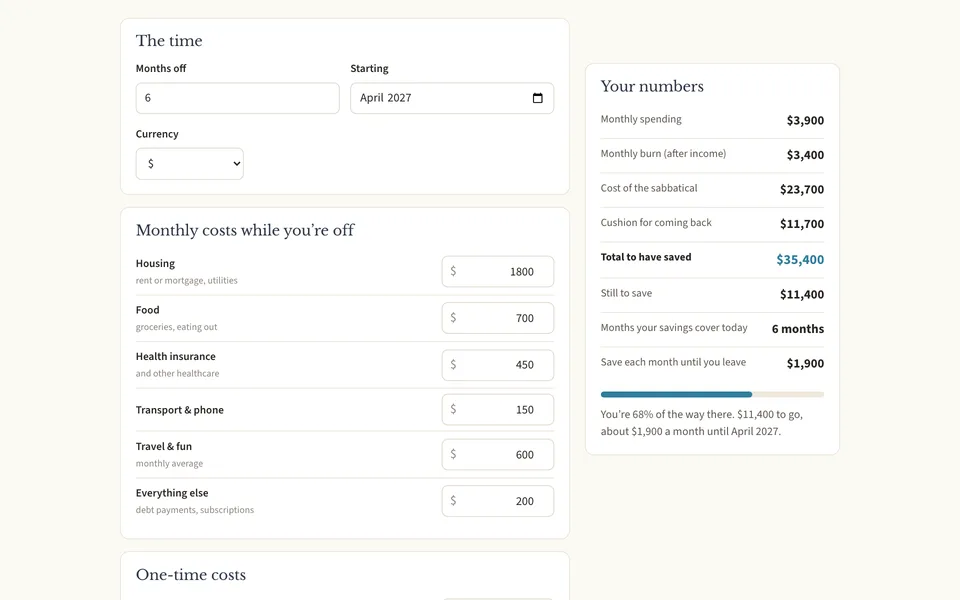This screenshot has width=960, height=600.
Task: Click the 'groceries, eating out' hint text
Action: click(176, 327)
